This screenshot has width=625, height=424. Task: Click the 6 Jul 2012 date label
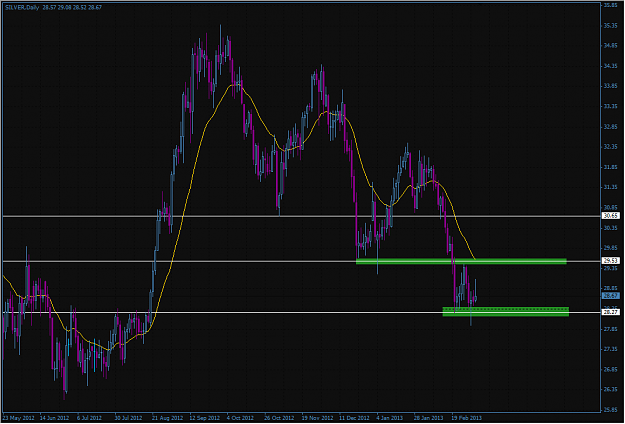(90, 418)
